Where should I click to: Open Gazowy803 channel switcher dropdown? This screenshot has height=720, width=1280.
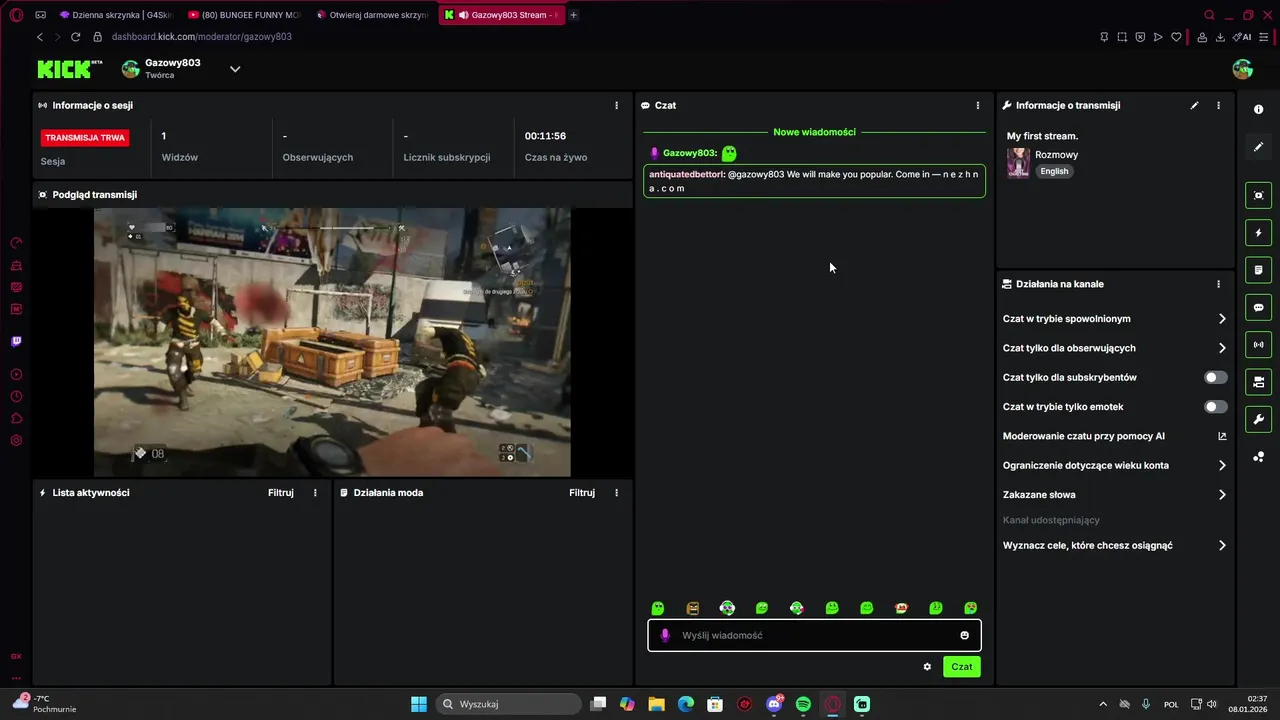coord(235,69)
